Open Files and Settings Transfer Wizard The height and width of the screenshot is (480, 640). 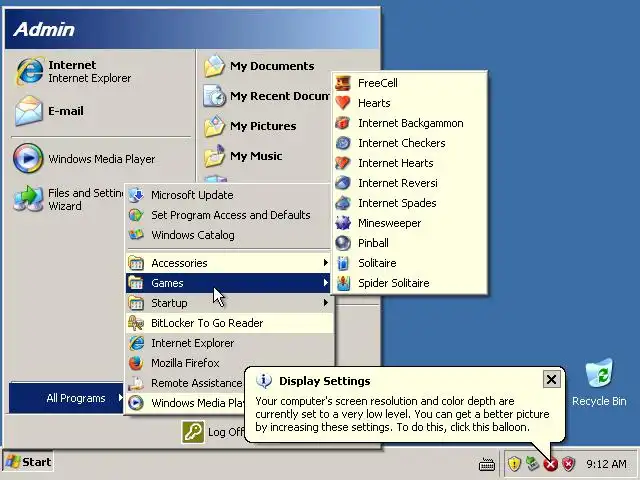[68, 199]
